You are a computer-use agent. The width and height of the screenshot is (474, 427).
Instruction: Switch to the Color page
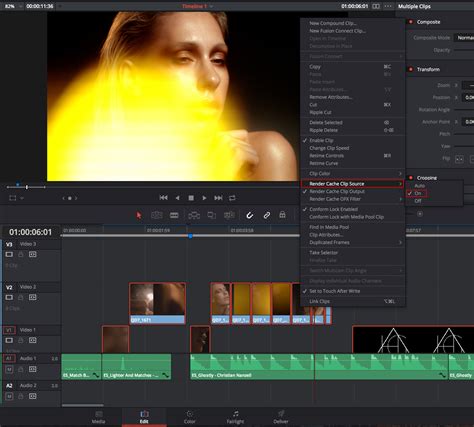click(x=189, y=417)
